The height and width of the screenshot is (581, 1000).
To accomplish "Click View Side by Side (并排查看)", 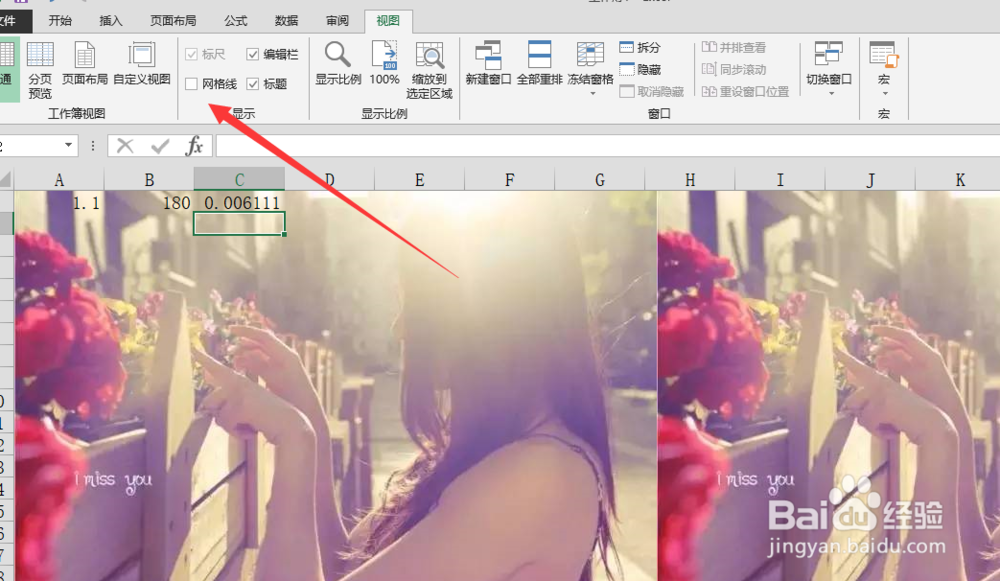I will (734, 47).
